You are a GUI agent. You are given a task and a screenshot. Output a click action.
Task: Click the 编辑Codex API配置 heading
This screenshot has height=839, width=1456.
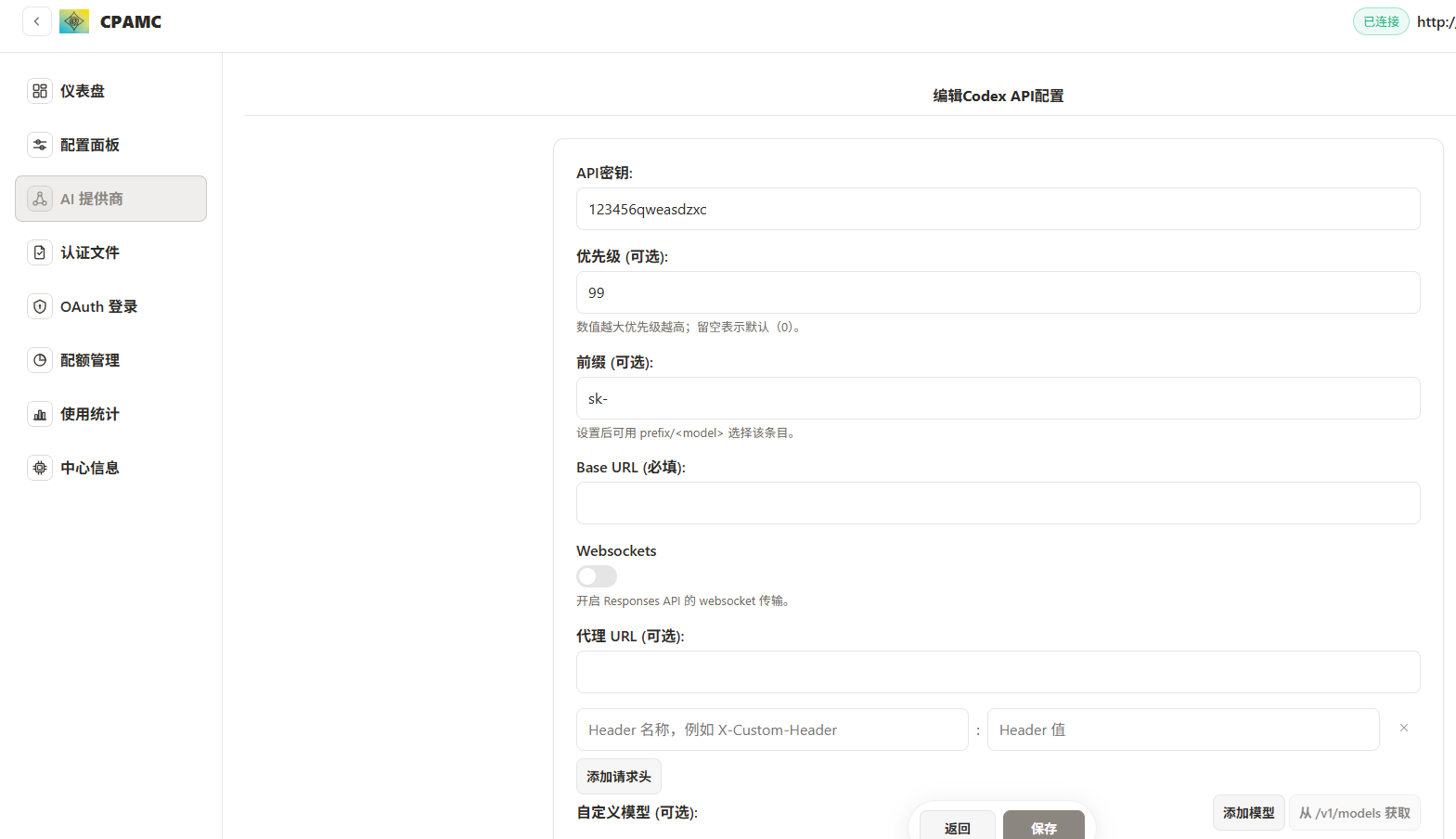click(999, 96)
